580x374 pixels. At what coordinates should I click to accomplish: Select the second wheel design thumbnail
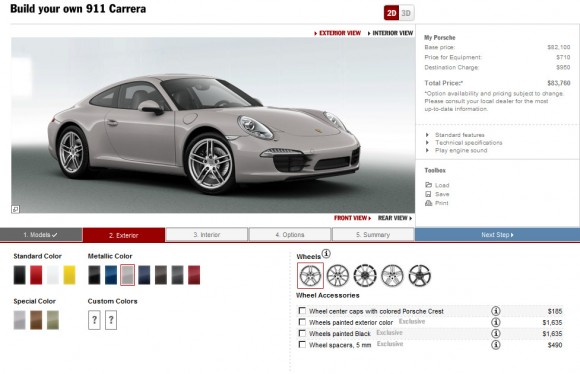tap(337, 276)
